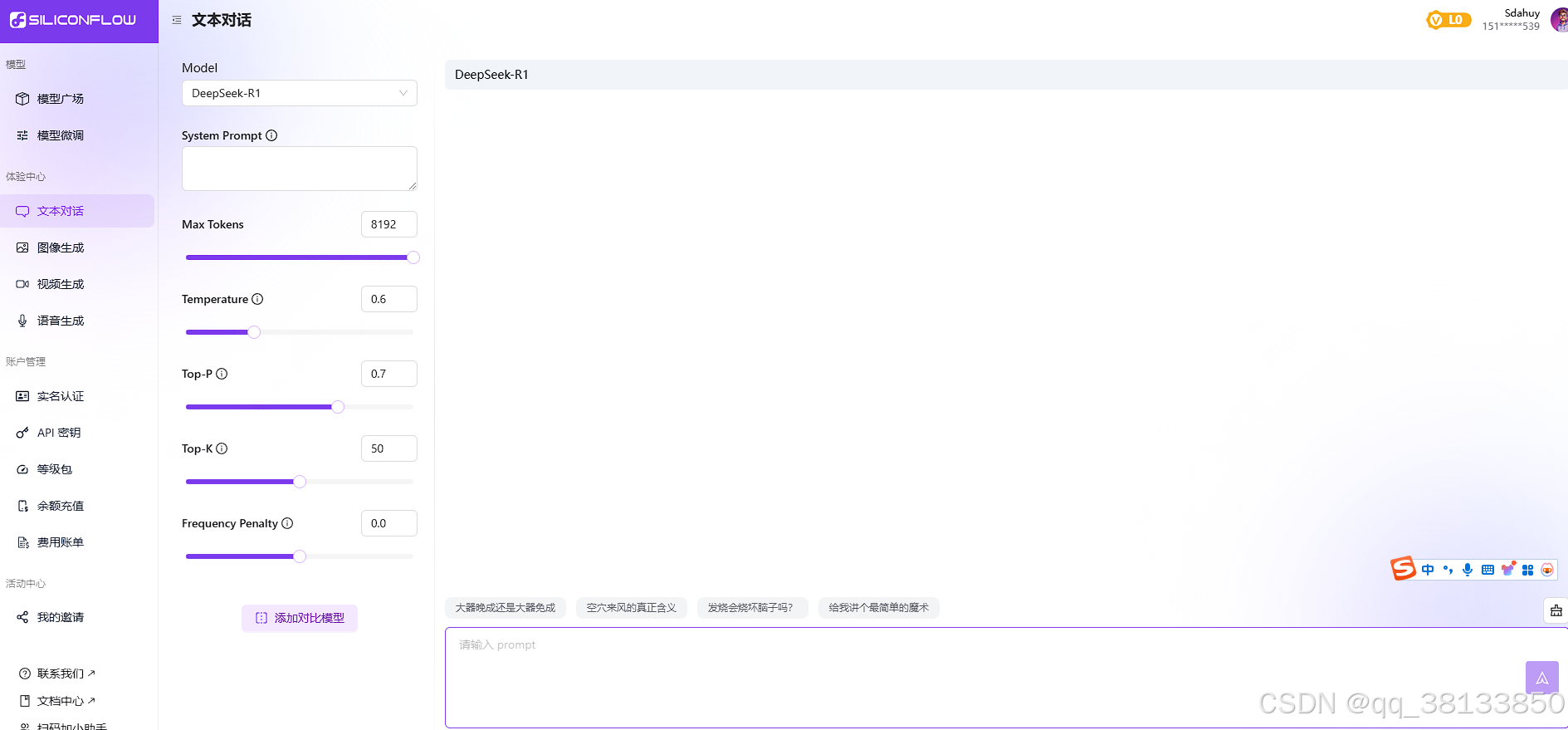Open the Sdahuy user avatar
This screenshot has height=730, width=1568.
click(1560, 20)
